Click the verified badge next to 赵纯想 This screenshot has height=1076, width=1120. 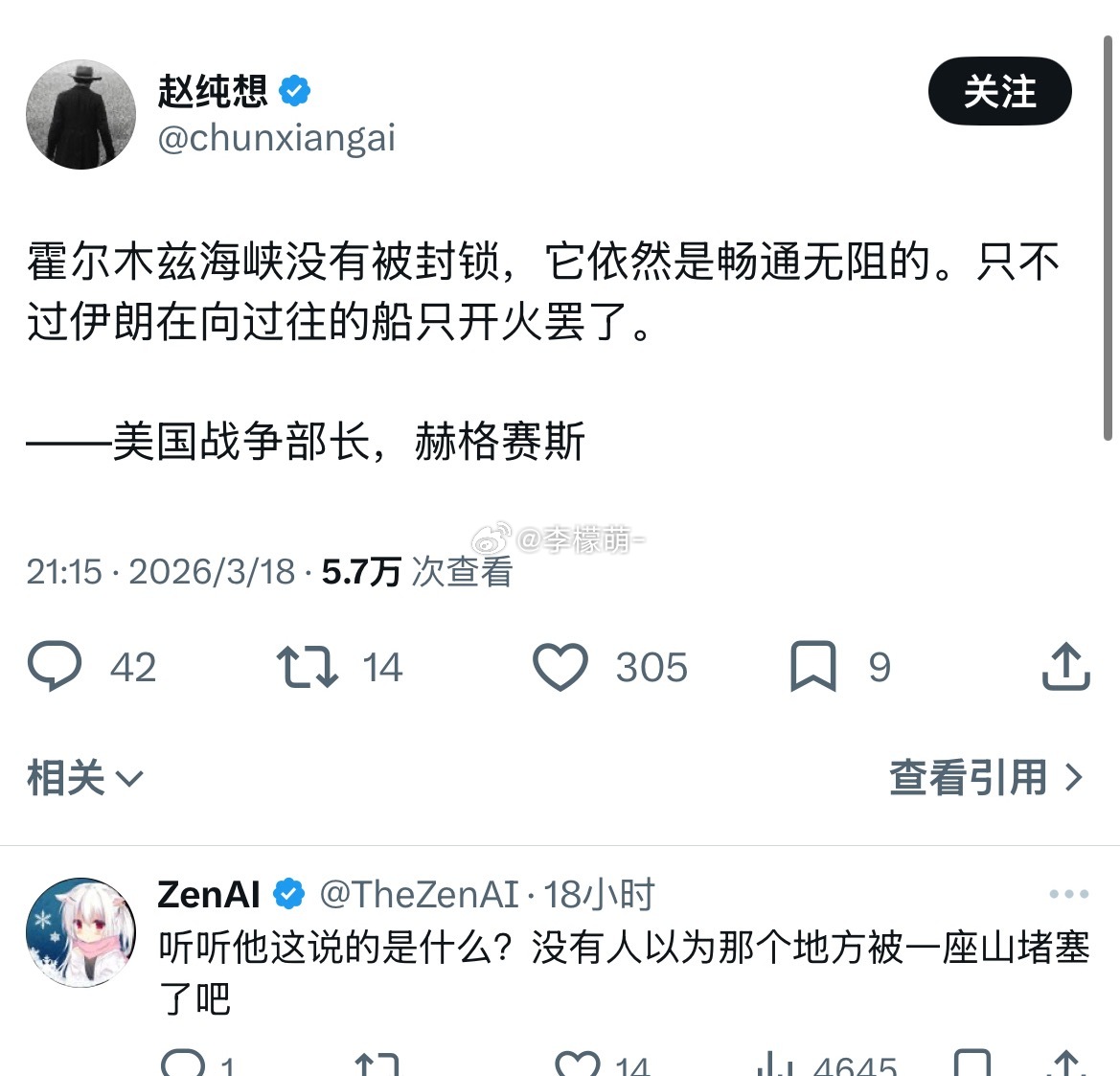[294, 89]
